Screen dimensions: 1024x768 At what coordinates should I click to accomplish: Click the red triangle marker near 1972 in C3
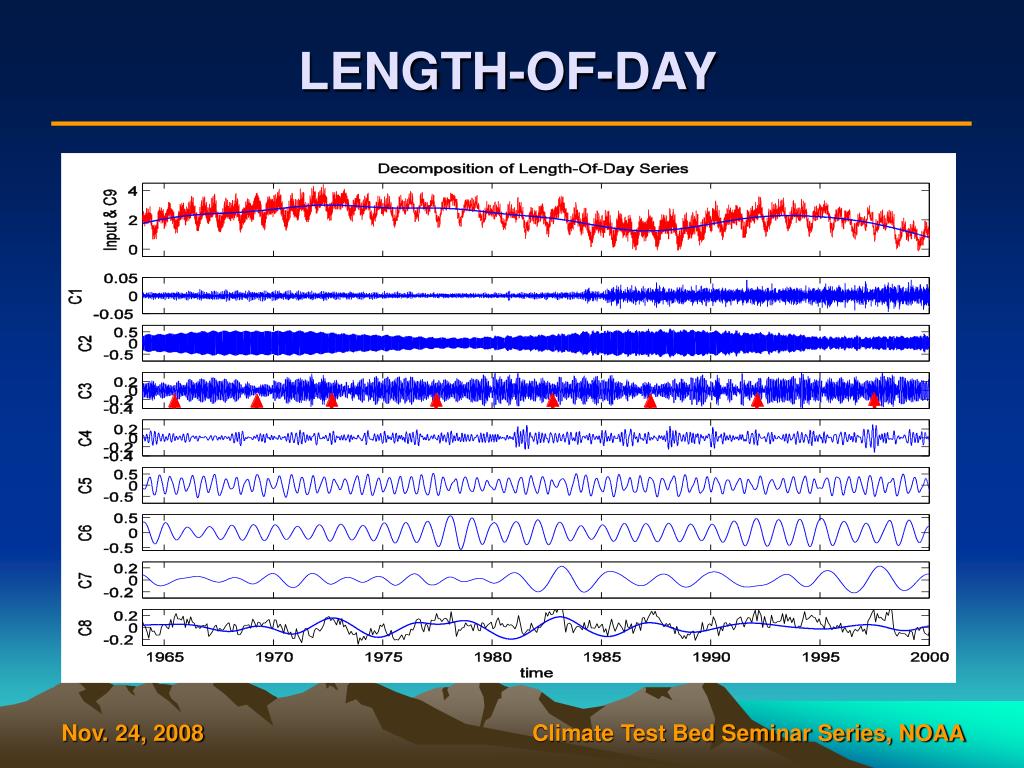pos(332,400)
